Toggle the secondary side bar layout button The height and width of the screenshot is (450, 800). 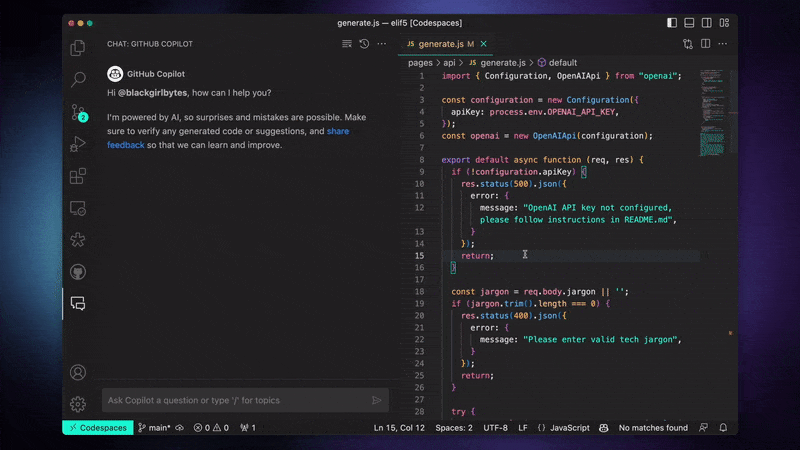708,22
